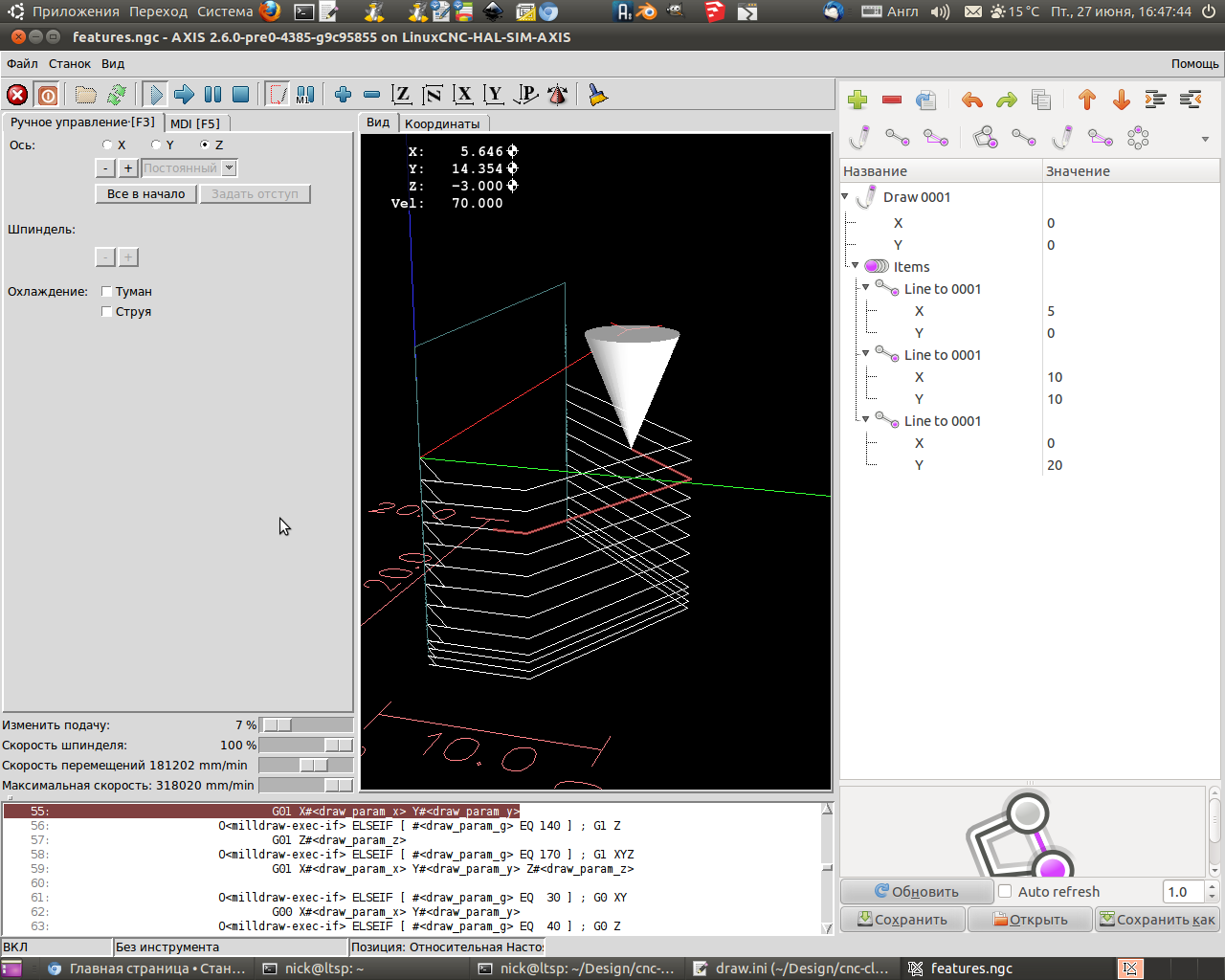Image resolution: width=1225 pixels, height=980 pixels.
Task: Click the Все в начало button
Action: coord(145,194)
